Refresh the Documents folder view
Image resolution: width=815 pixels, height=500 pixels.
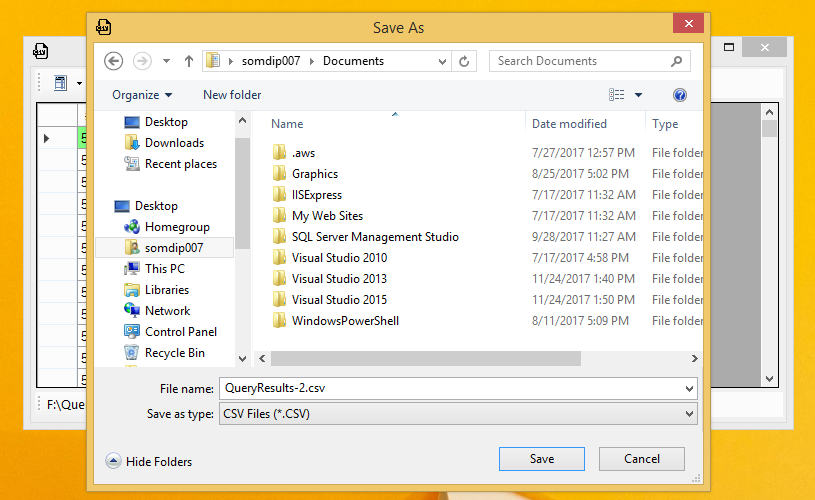pos(464,61)
